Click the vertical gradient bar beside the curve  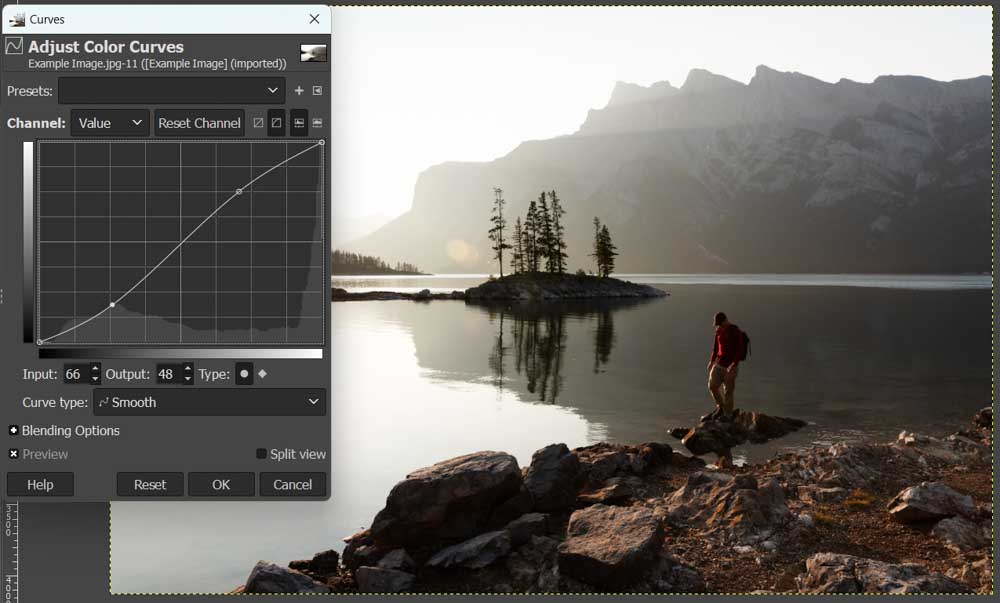tap(28, 242)
